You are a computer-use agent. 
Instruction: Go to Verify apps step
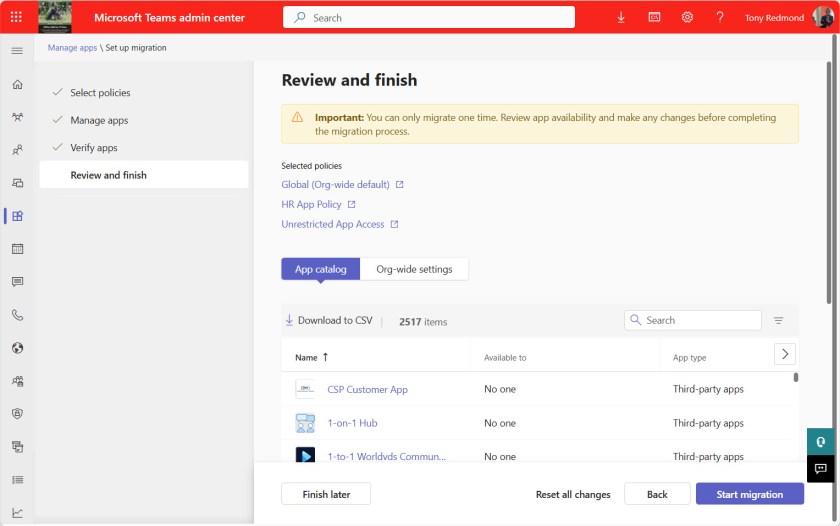click(94, 148)
